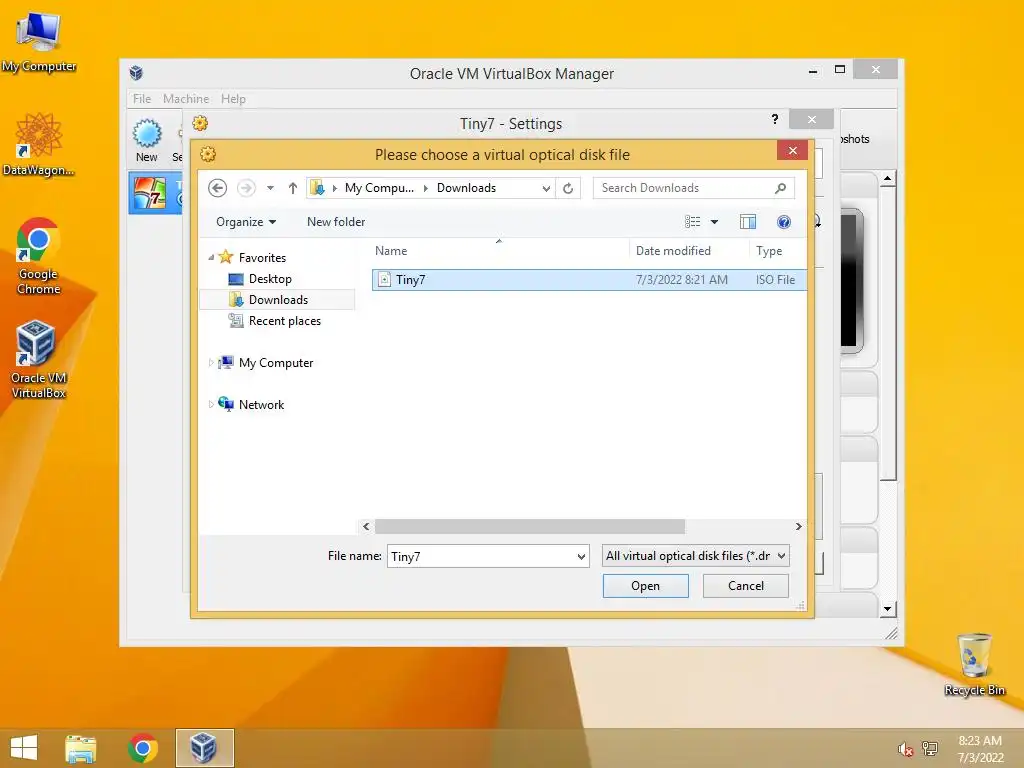This screenshot has width=1024, height=768.
Task: Open the Organize menu
Action: [x=246, y=222]
